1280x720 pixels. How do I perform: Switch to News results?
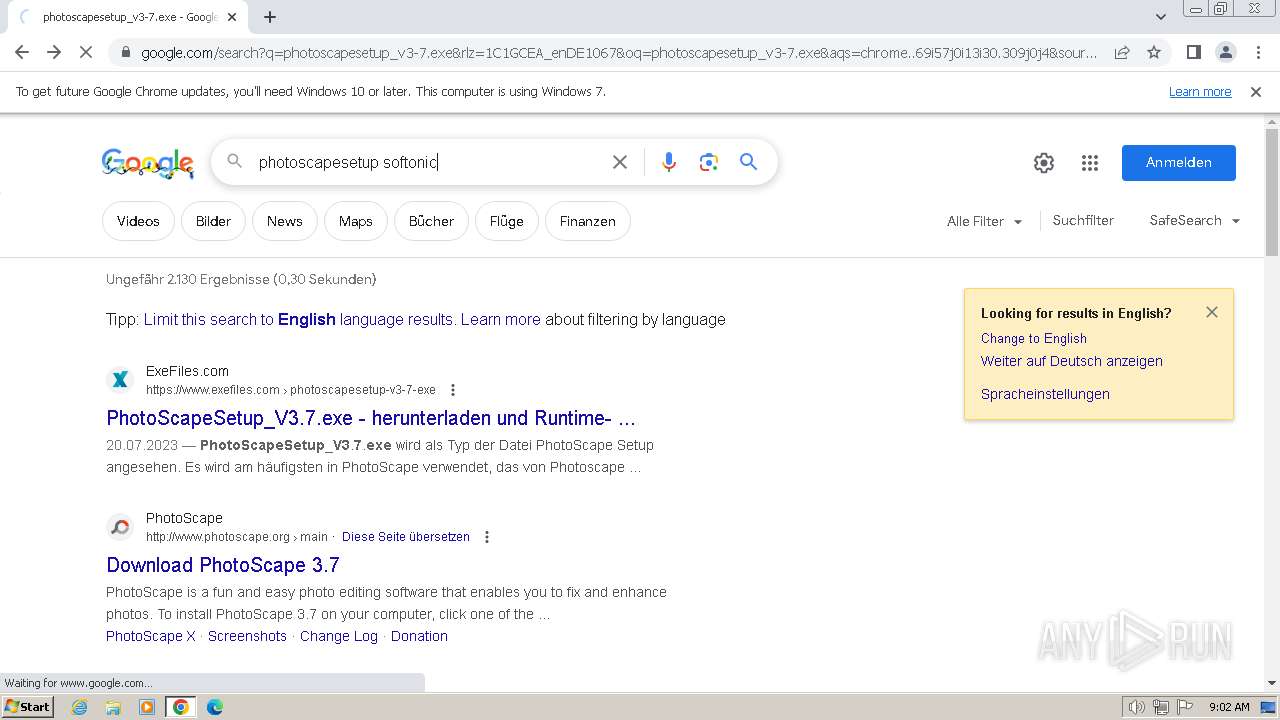coord(285,221)
